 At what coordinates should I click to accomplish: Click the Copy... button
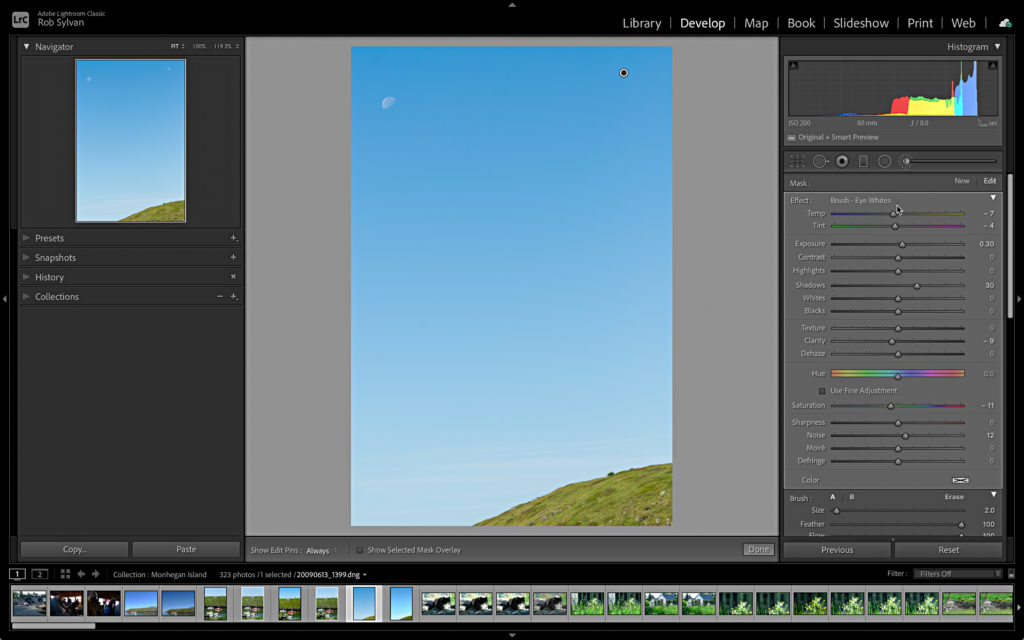pos(74,549)
